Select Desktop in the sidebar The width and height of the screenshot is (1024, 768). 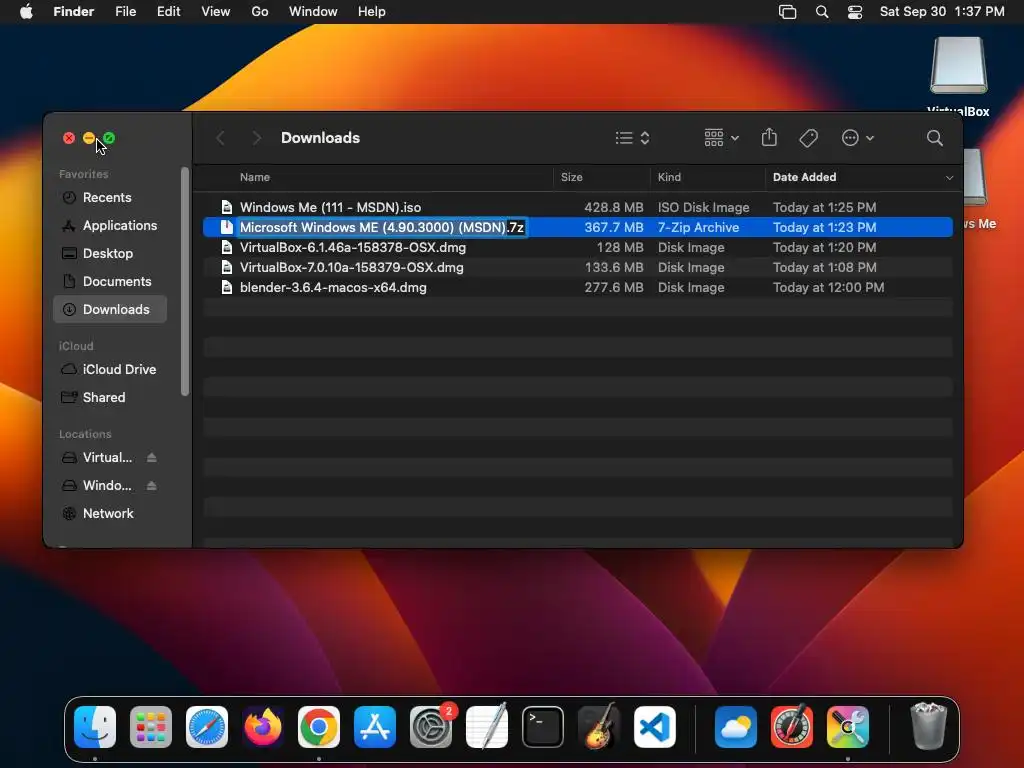110,253
